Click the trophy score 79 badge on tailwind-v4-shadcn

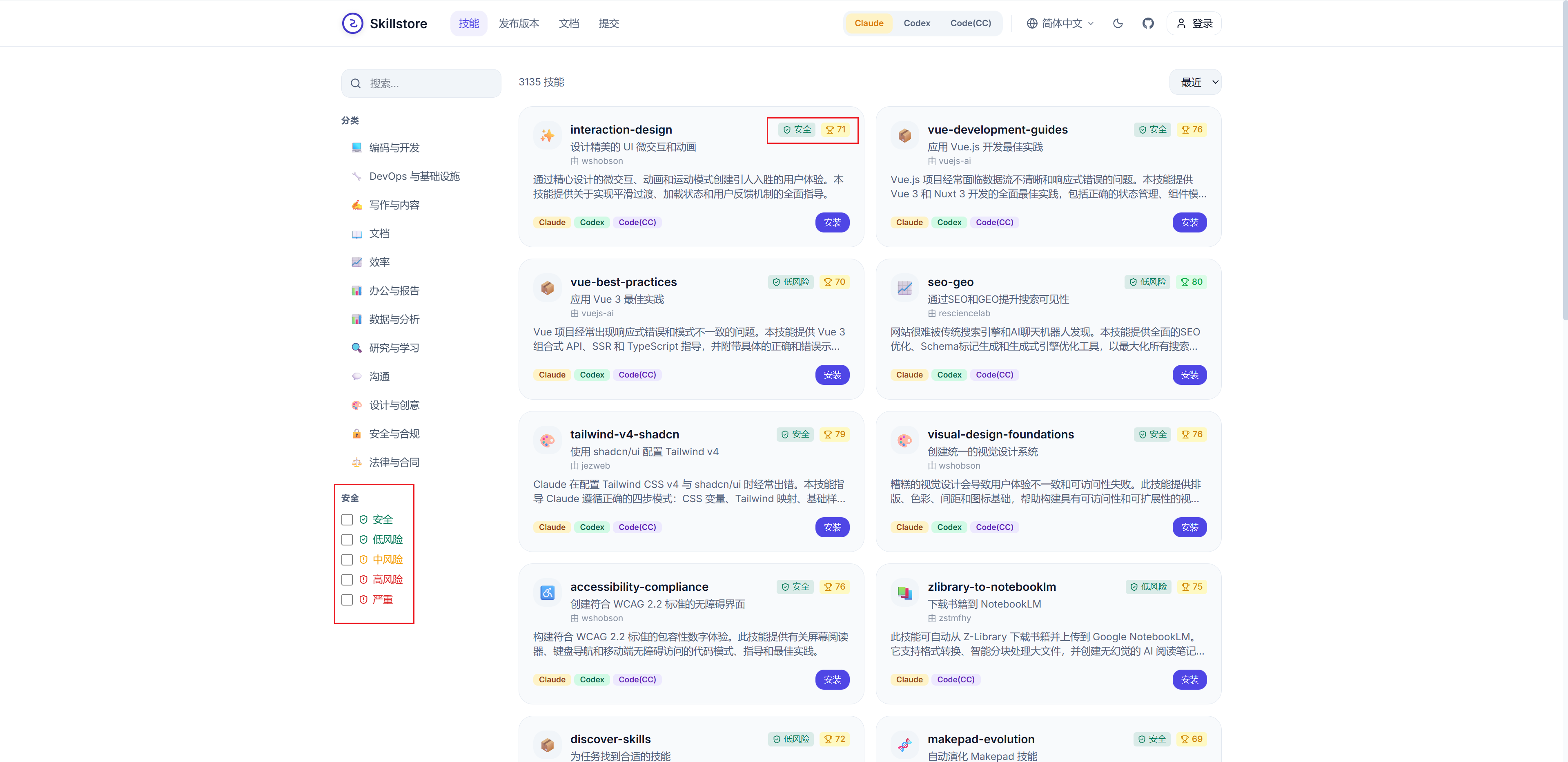pos(834,434)
